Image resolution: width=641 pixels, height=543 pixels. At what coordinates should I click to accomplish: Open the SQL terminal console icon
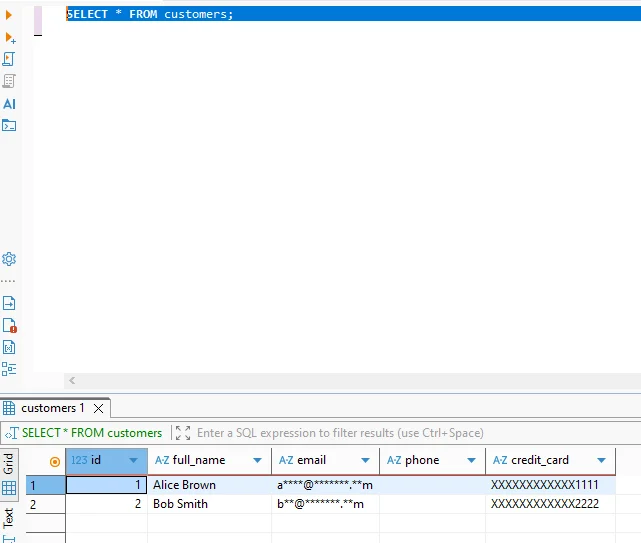tap(9, 125)
